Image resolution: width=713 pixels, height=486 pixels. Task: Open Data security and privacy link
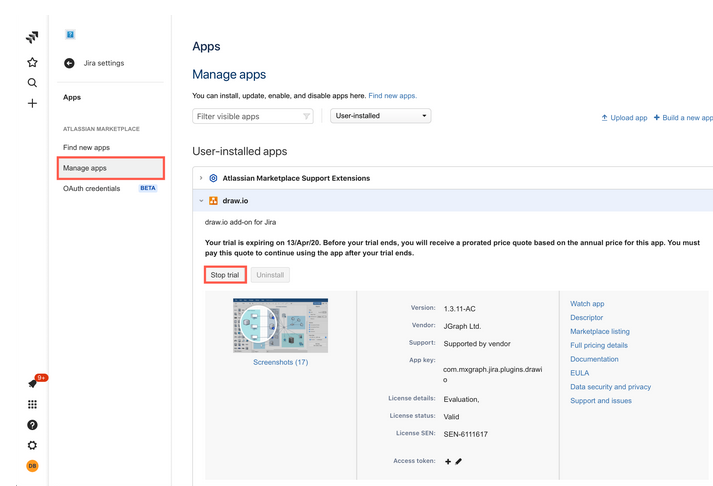610,387
